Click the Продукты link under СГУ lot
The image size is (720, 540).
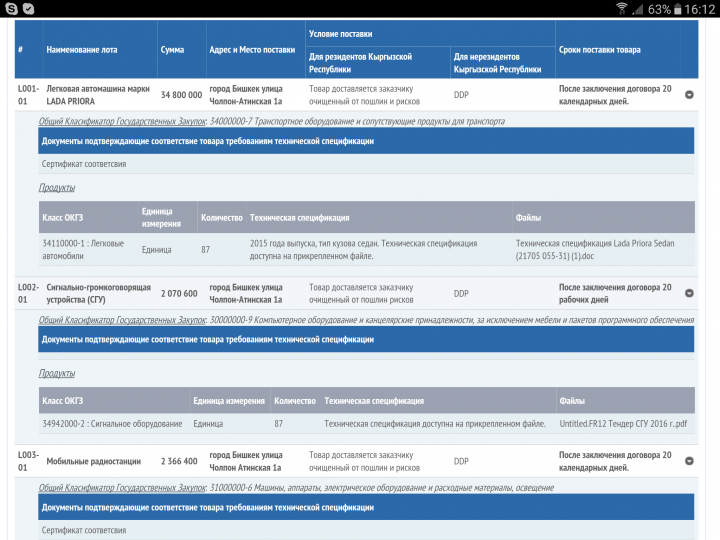56,373
